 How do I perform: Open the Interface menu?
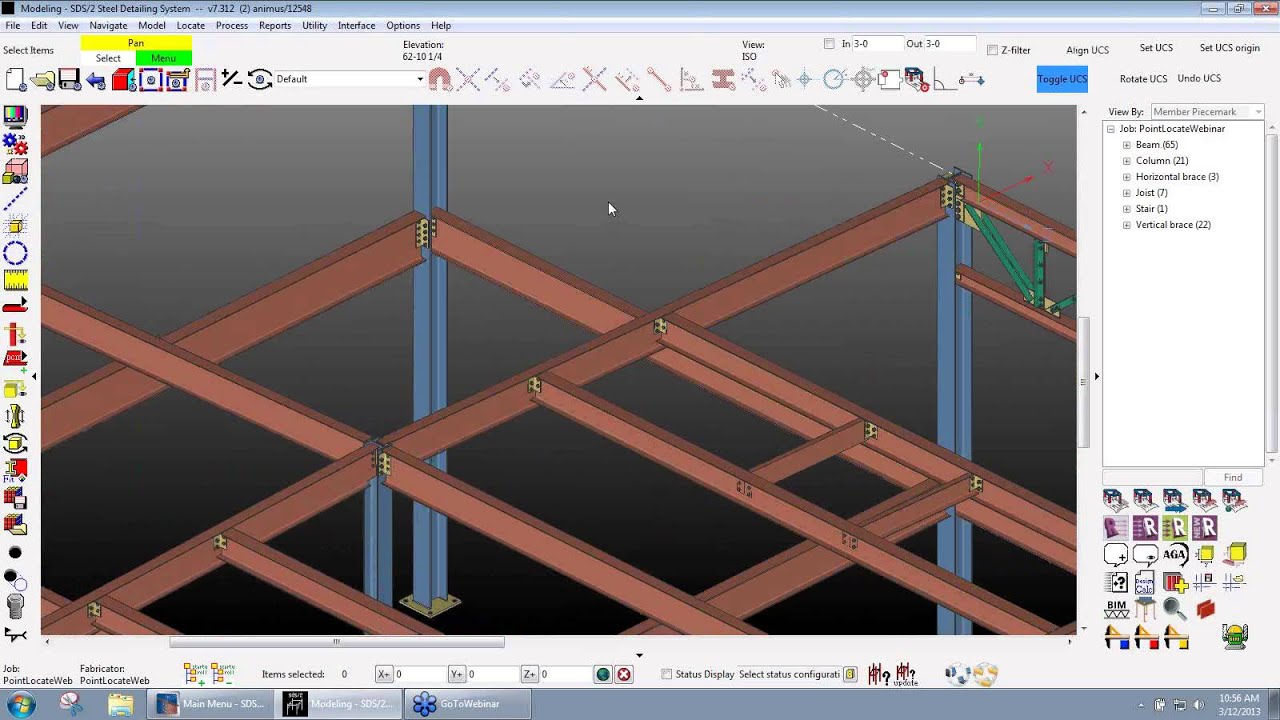pos(357,25)
